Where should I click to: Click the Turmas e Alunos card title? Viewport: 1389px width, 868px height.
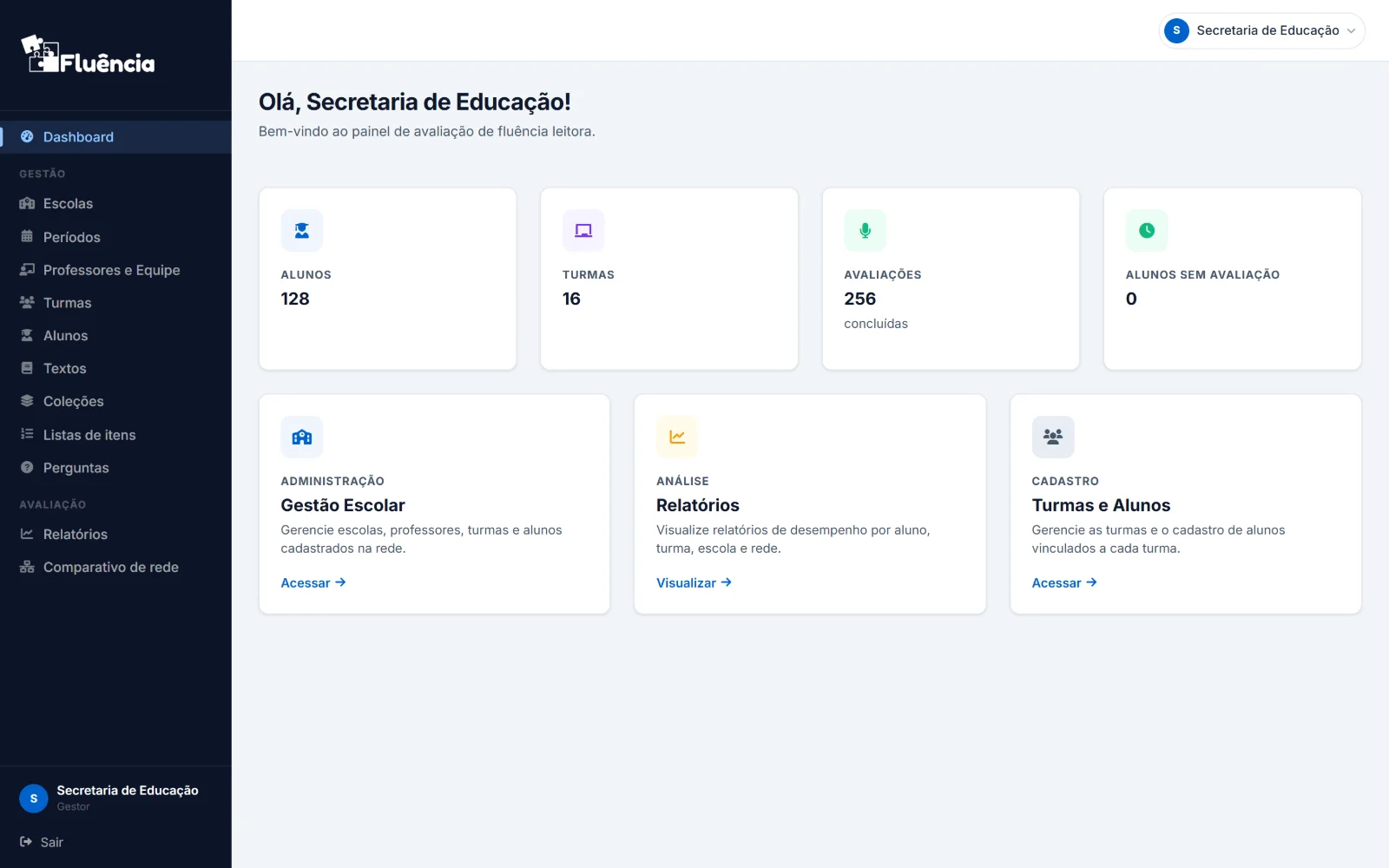[1101, 505]
